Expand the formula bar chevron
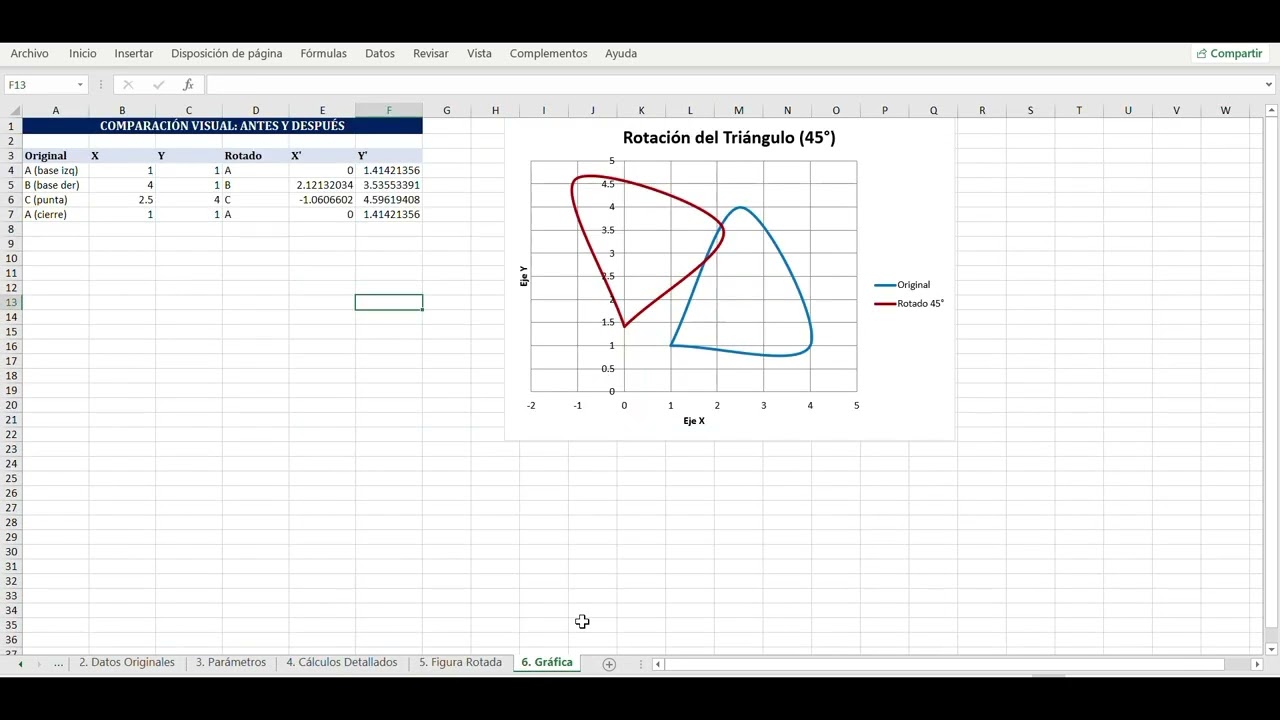Image resolution: width=1280 pixels, height=720 pixels. 1269,85
